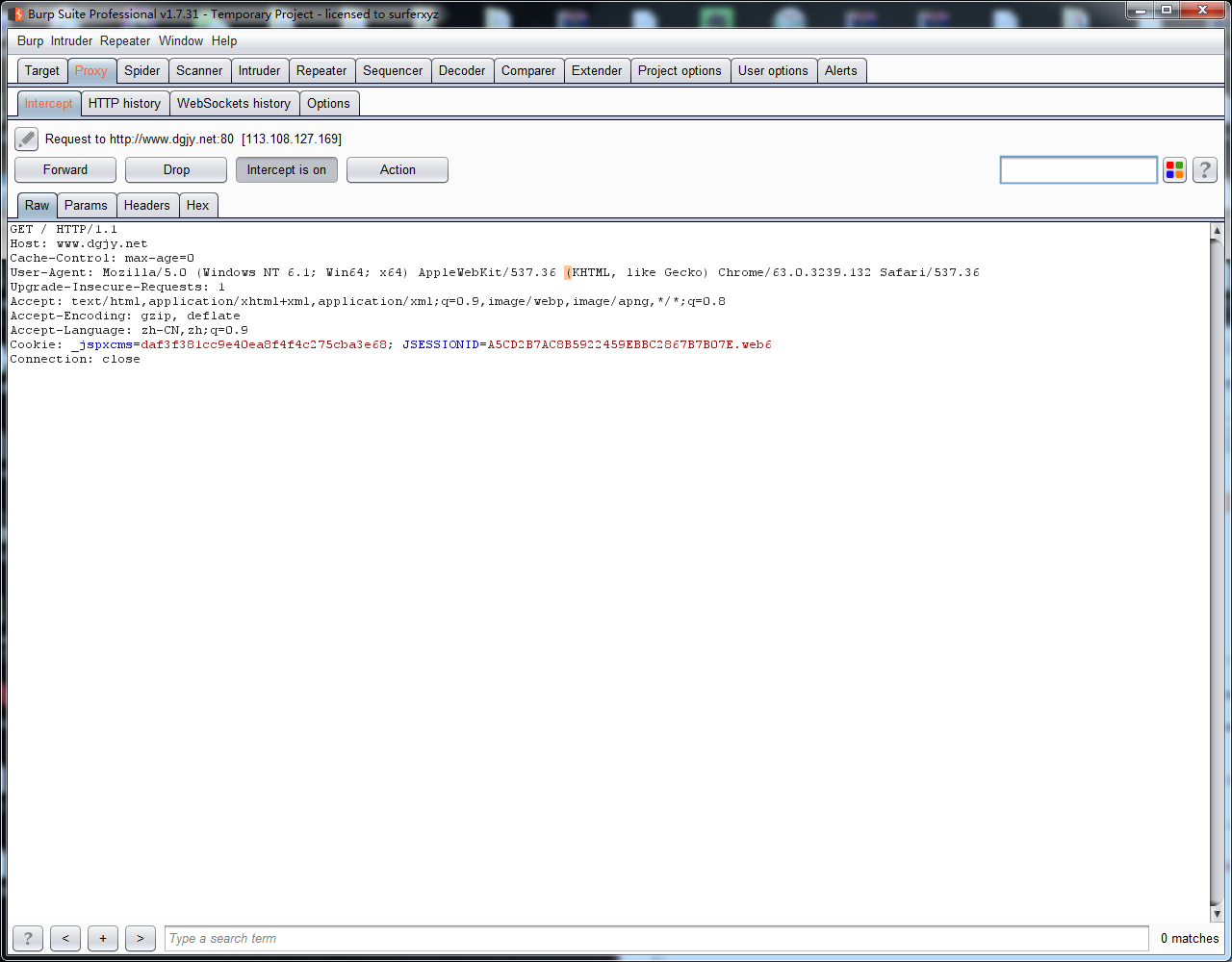Viewport: 1232px width, 962px height.
Task: Drop the intercepted request
Action: click(x=176, y=170)
